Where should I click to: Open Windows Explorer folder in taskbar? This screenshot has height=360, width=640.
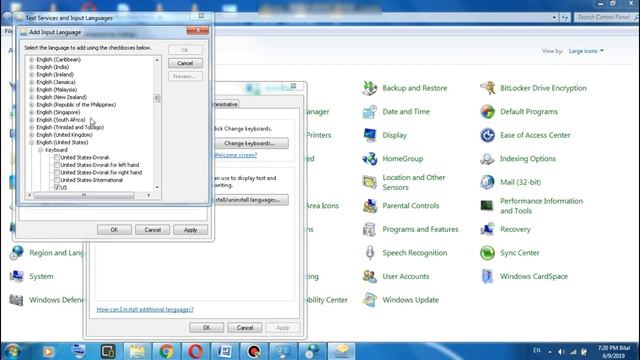pyautogui.click(x=137, y=351)
